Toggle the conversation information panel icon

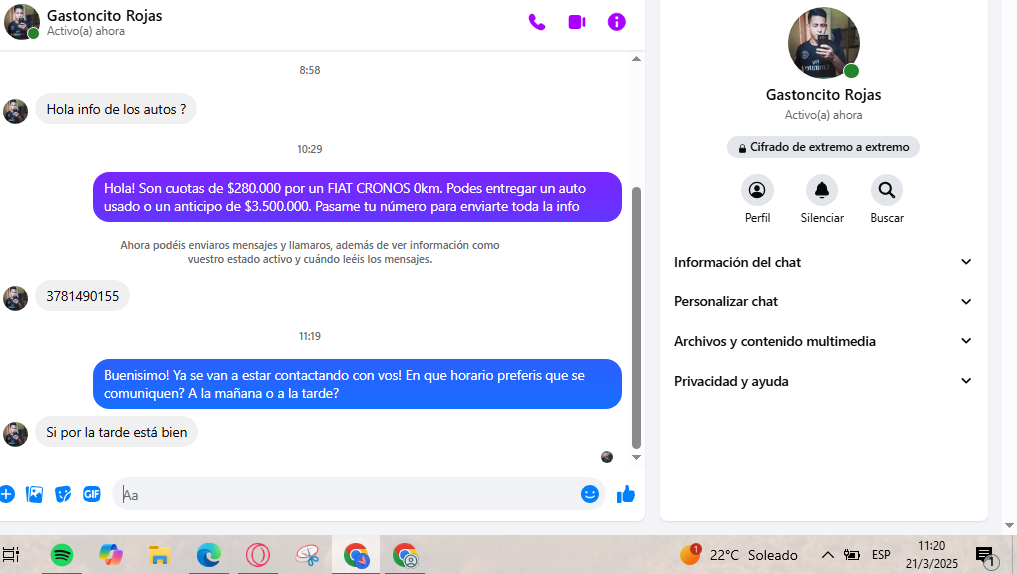click(x=617, y=22)
